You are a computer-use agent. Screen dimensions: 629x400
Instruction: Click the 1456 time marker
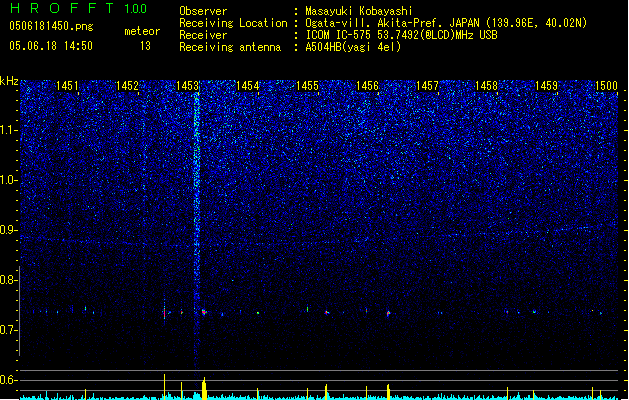(x=367, y=86)
